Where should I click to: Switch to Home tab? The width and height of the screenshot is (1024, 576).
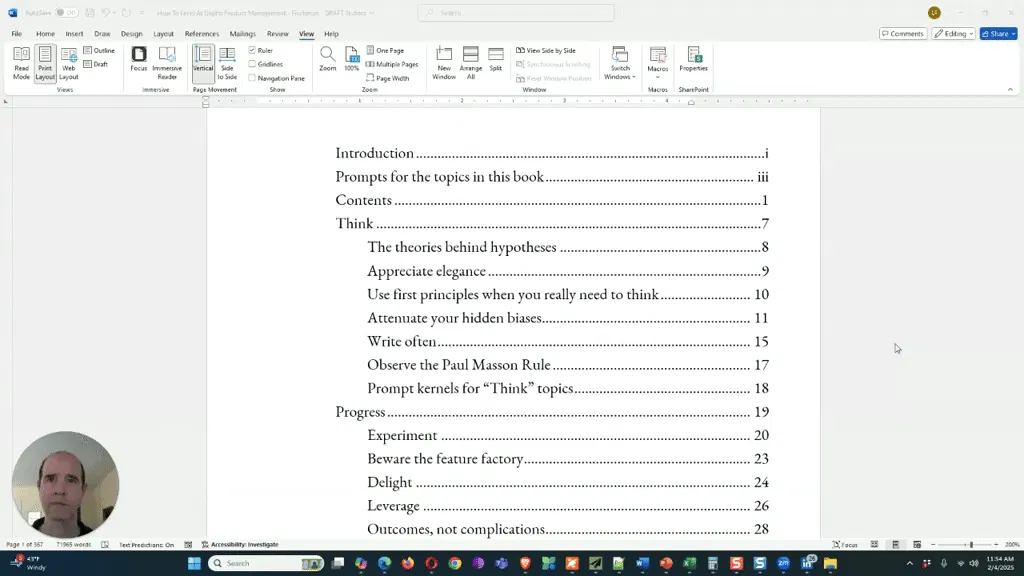click(45, 33)
